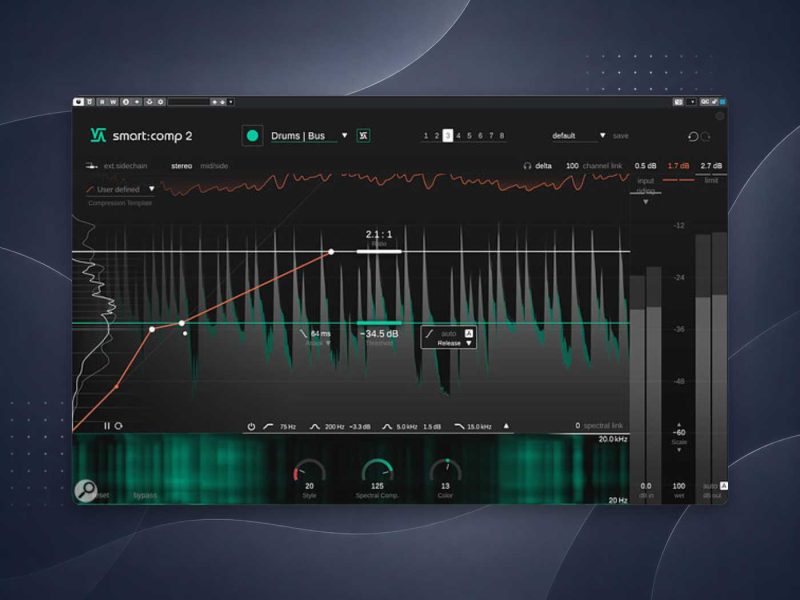Open the sonible profile icon next to Drums | Bus
This screenshot has width=800, height=600.
click(363, 136)
